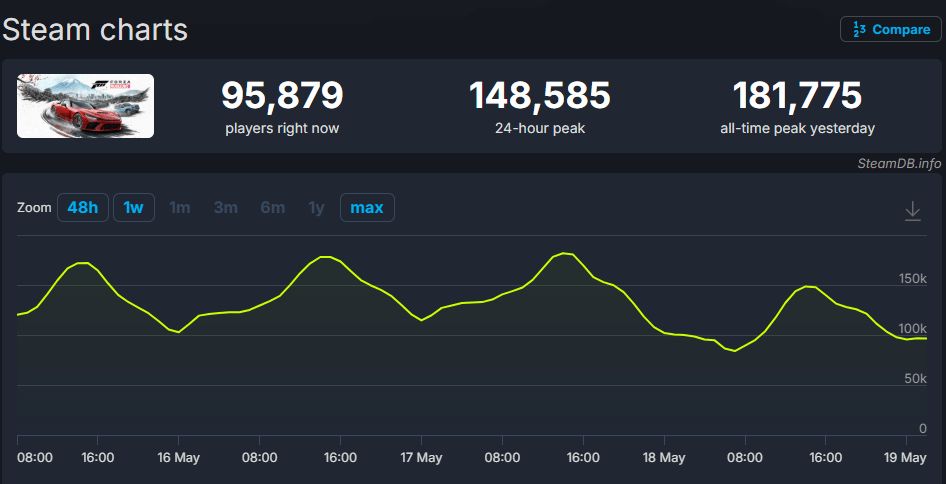This screenshot has height=484, width=946.
Task: Choose the 6m zoom option
Action: click(273, 208)
